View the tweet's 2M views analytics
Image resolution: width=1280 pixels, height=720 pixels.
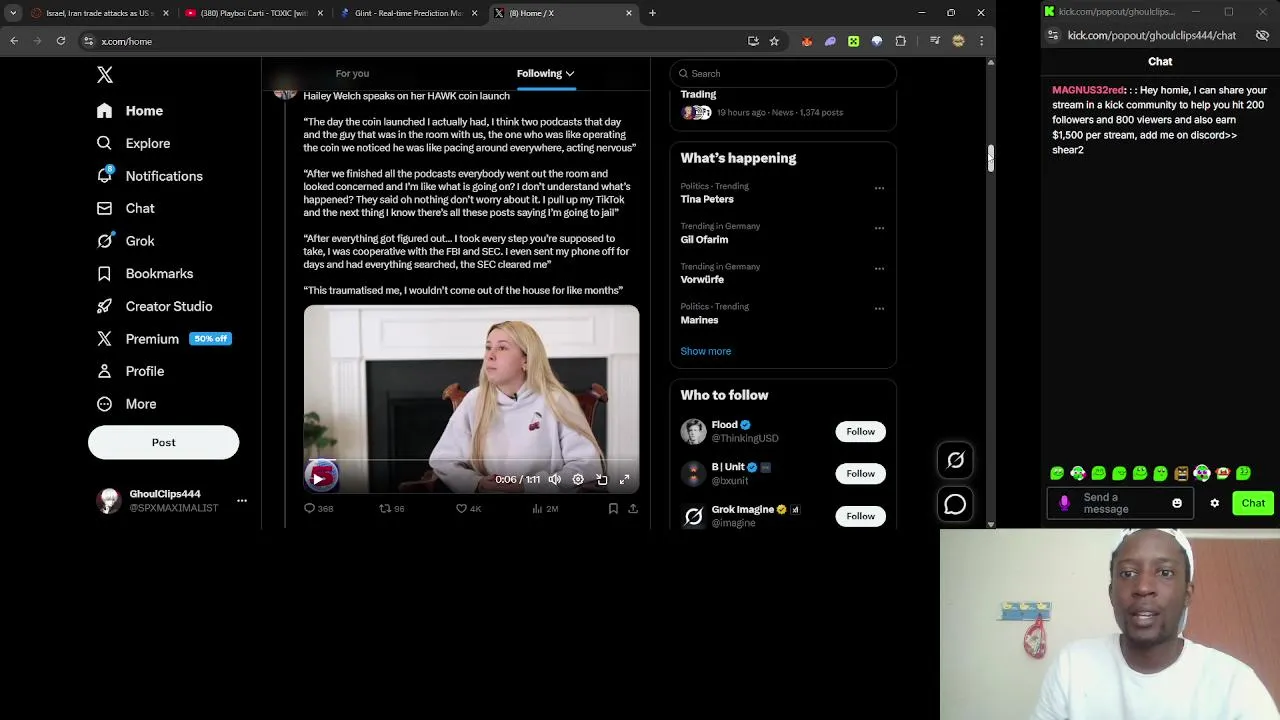[545, 508]
